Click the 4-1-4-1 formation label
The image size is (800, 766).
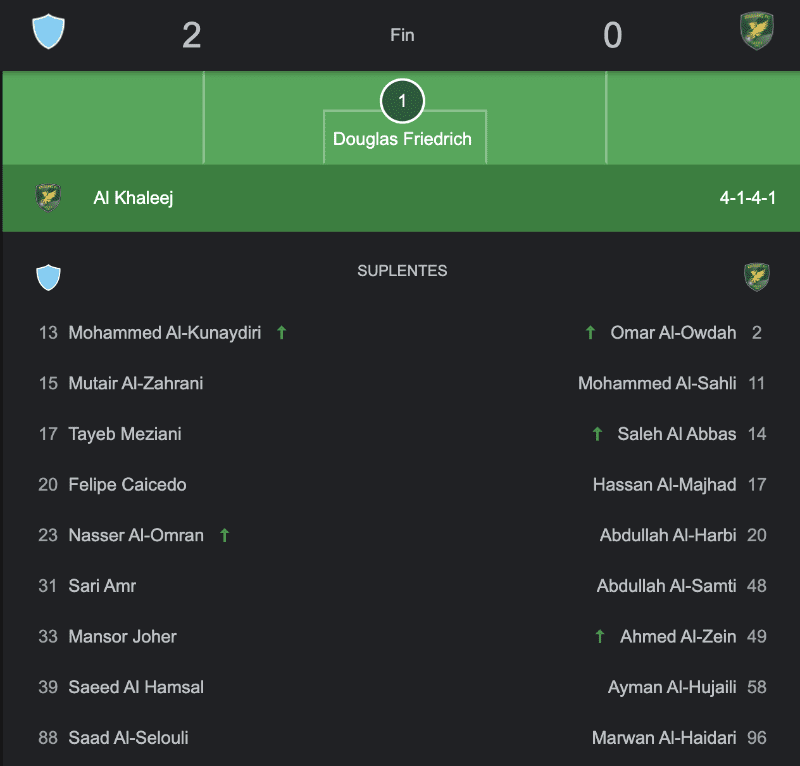pos(747,198)
